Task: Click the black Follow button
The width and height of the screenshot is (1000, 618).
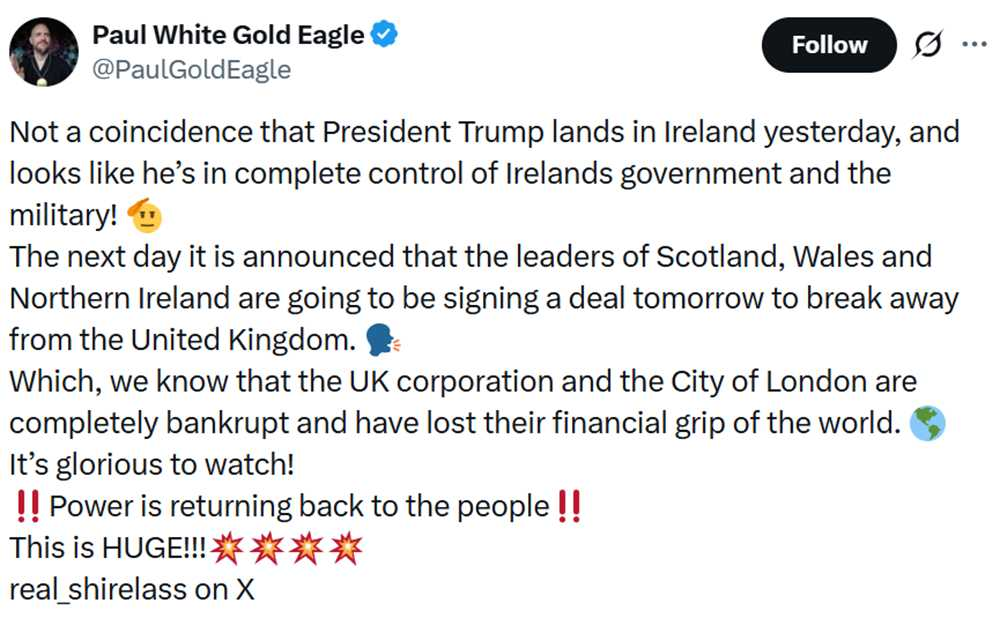Action: click(x=829, y=45)
